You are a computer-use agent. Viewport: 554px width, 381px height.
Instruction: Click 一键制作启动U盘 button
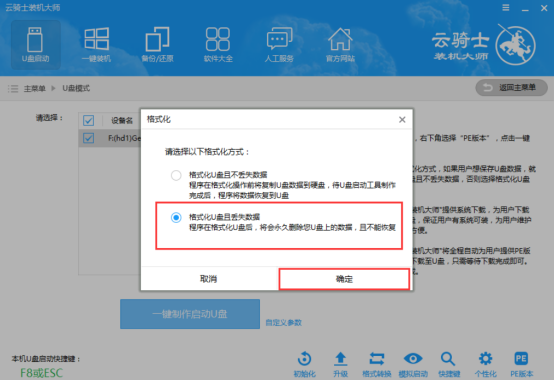click(x=190, y=314)
